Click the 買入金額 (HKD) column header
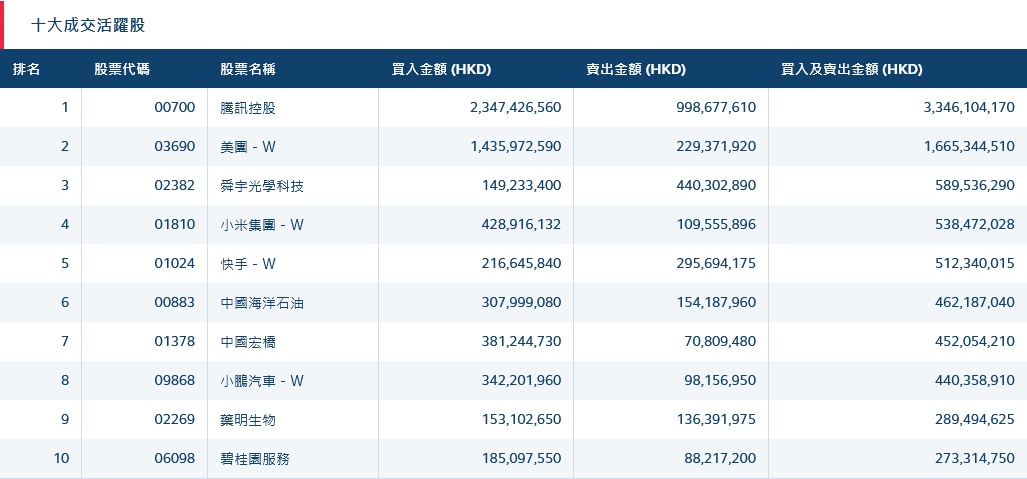 [441, 69]
